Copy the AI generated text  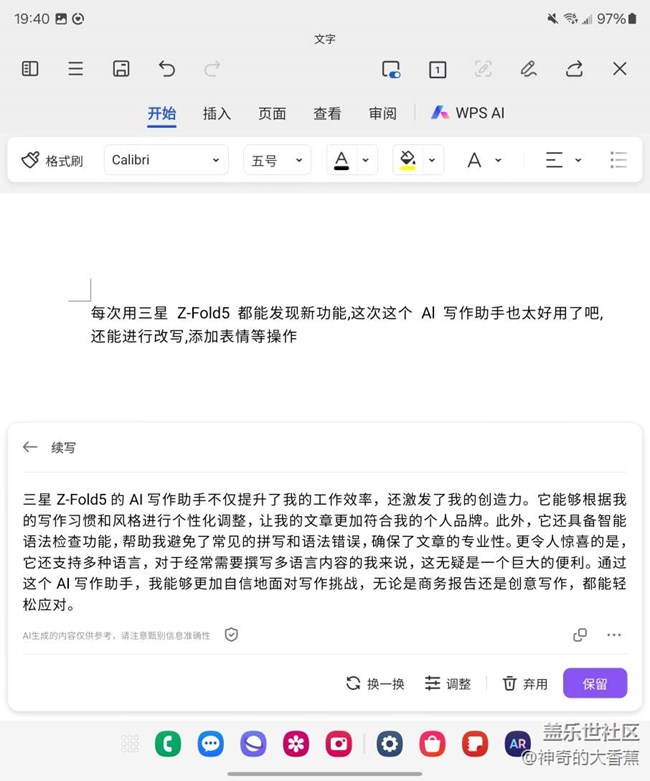point(580,635)
